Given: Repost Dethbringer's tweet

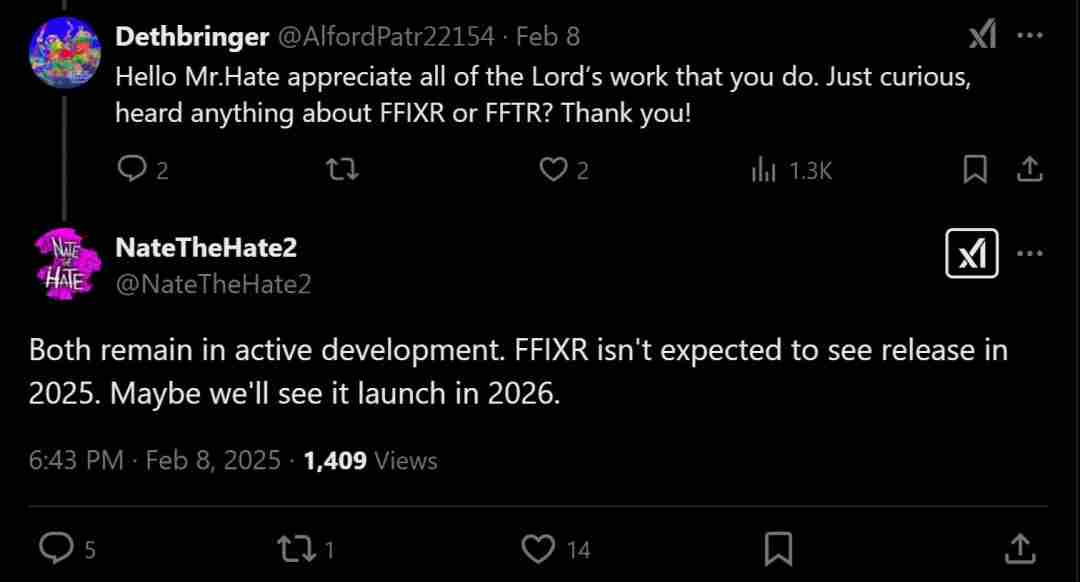Looking at the screenshot, I should click(342, 169).
